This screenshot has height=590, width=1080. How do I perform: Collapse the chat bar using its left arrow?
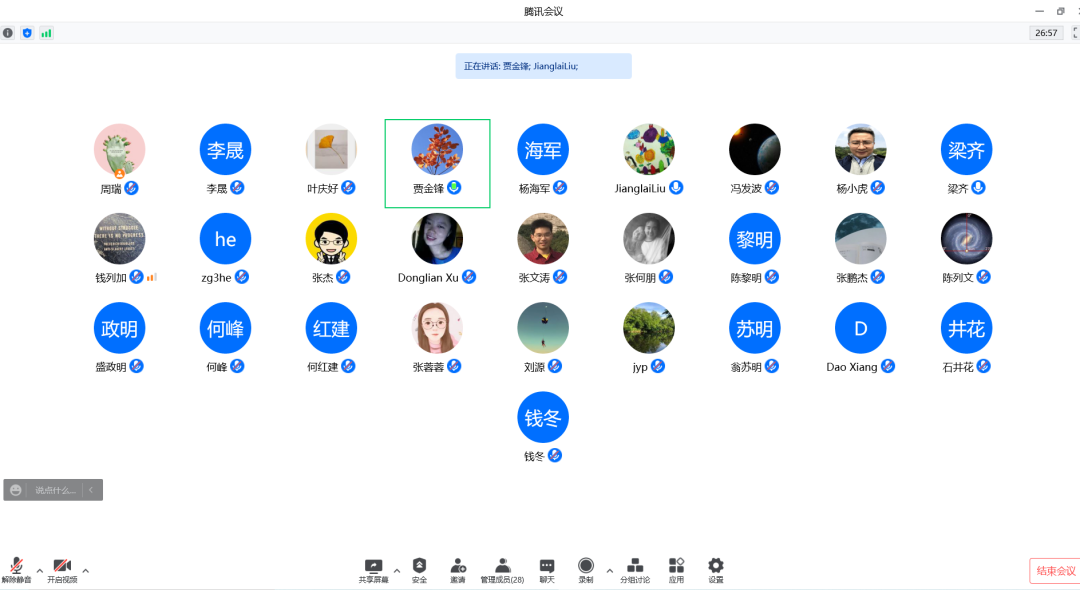coord(91,490)
